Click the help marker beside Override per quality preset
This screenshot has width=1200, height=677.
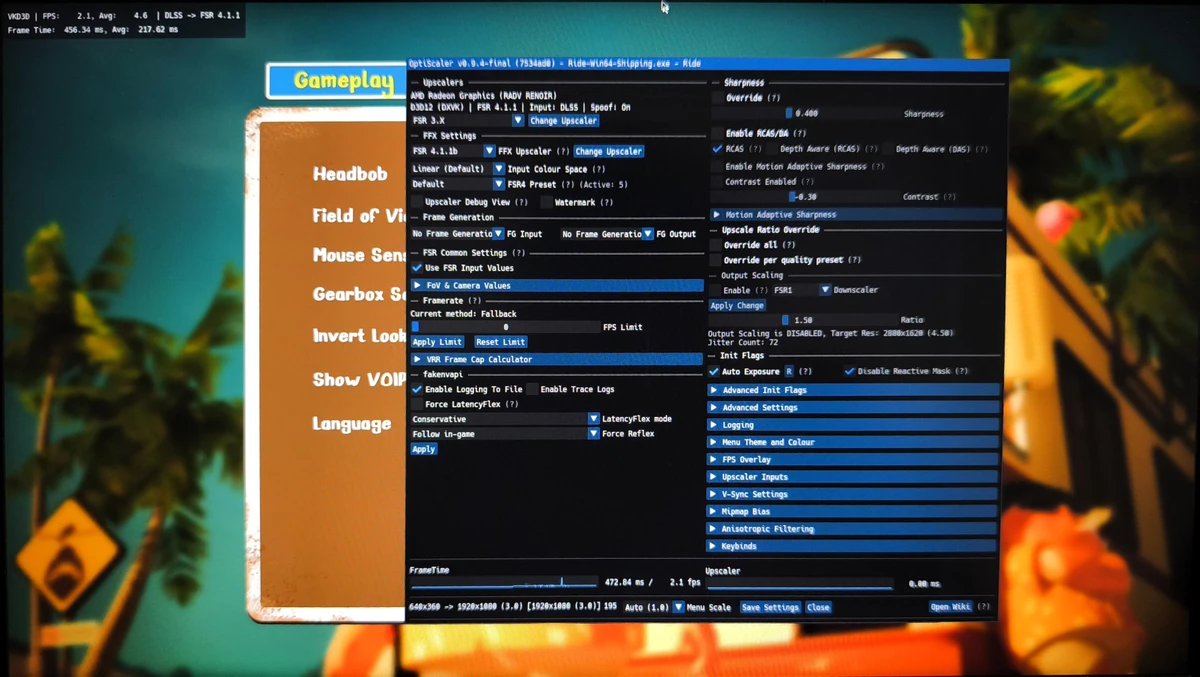854,260
